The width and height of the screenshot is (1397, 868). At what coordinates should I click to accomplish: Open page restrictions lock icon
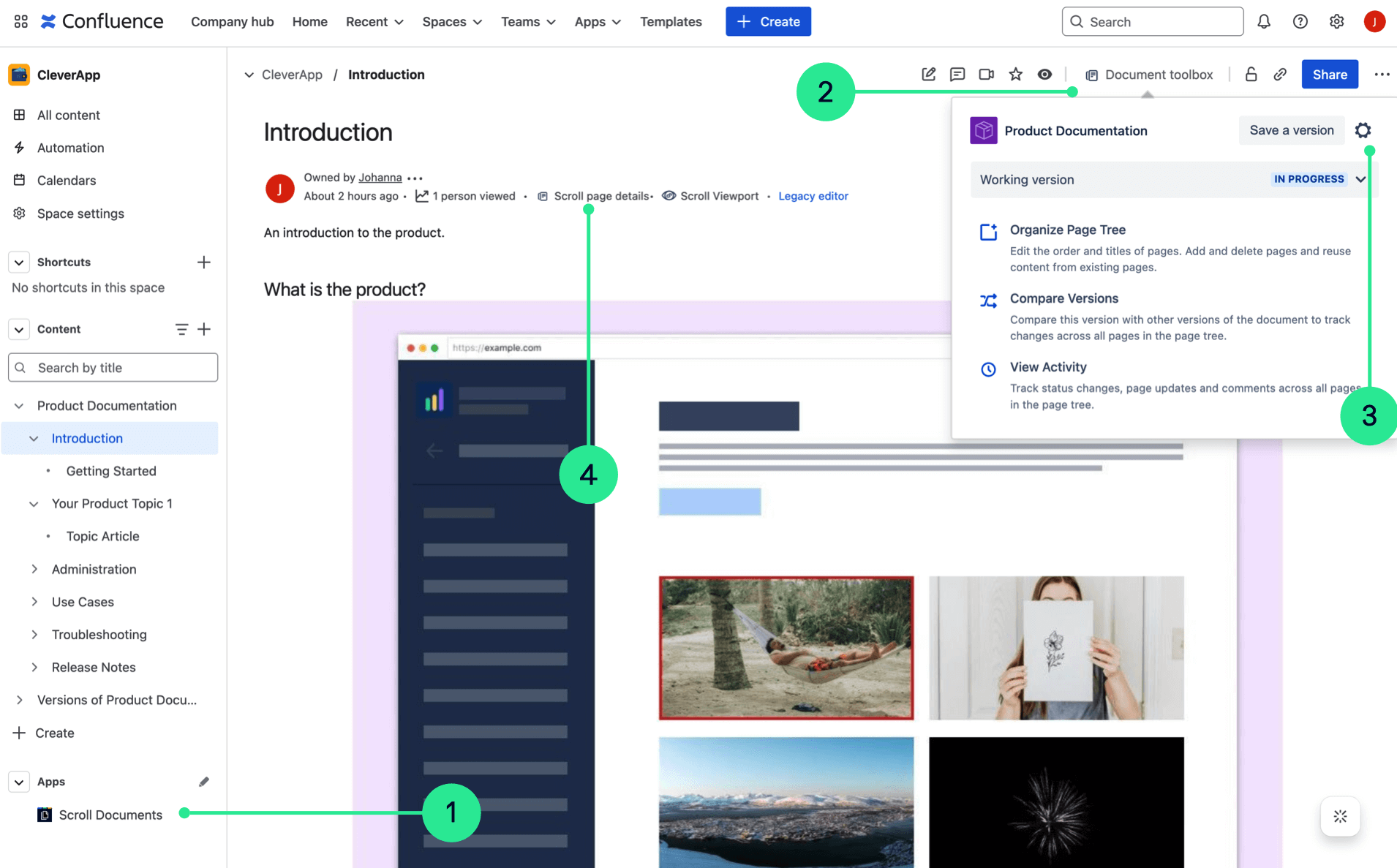[1251, 75]
